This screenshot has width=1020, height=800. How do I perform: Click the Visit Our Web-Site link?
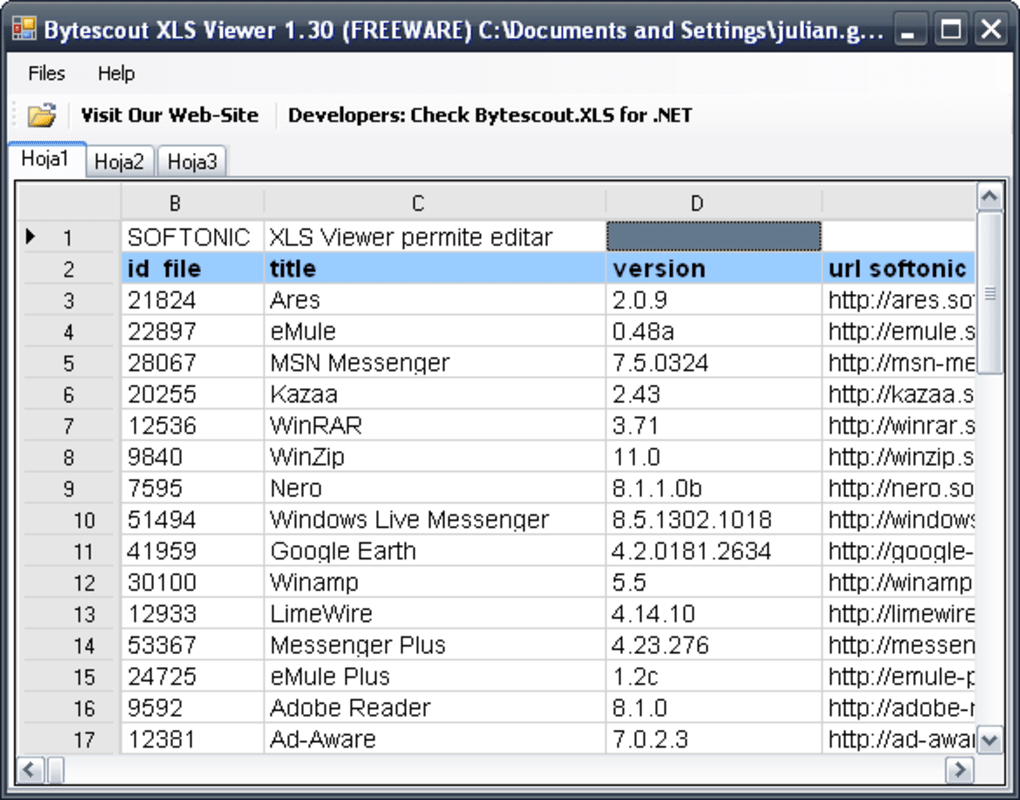pyautogui.click(x=169, y=114)
